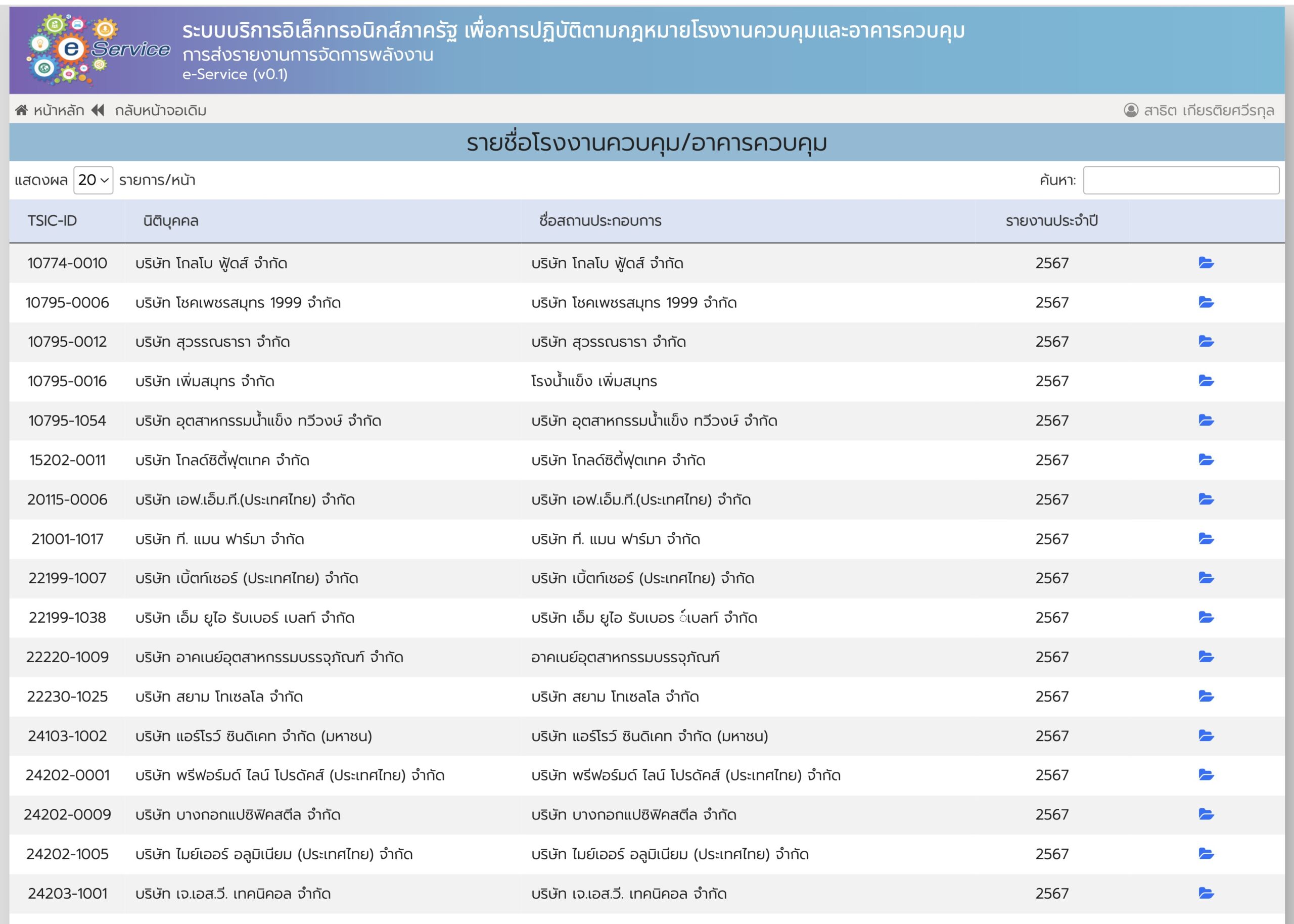Click folder icon for row 22220-1009
This screenshot has width=1294, height=924.
1206,657
